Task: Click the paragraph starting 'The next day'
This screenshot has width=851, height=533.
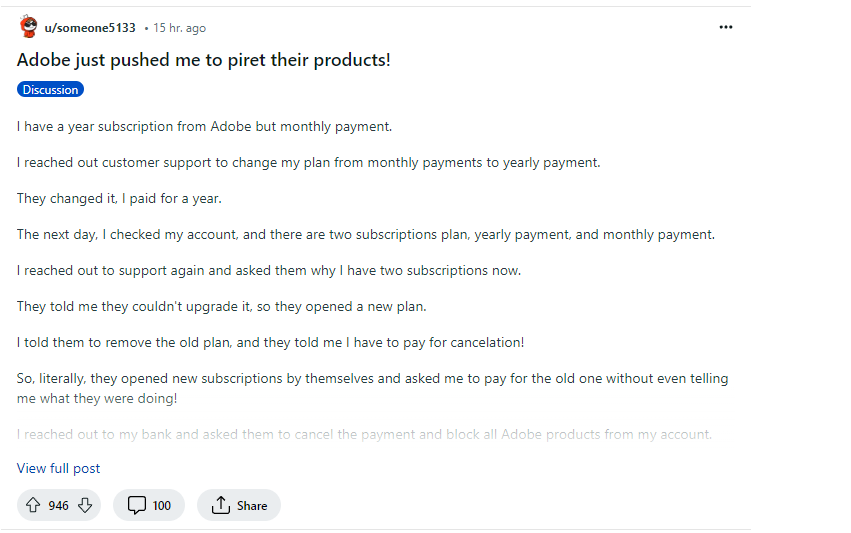Action: pyautogui.click(x=366, y=234)
